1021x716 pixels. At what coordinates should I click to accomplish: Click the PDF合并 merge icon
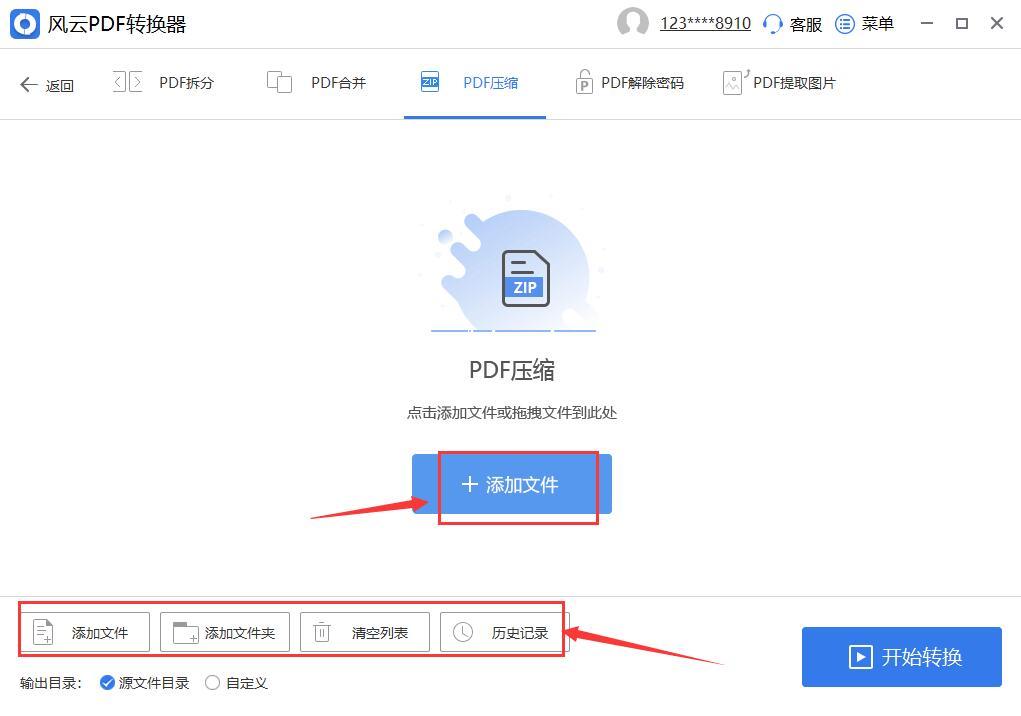pyautogui.click(x=279, y=82)
